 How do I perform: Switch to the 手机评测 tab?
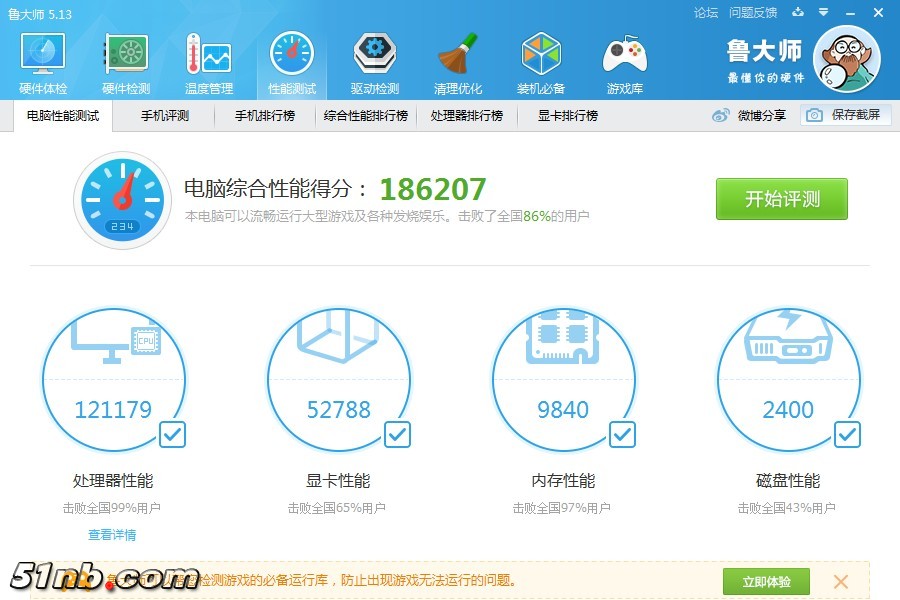(164, 116)
